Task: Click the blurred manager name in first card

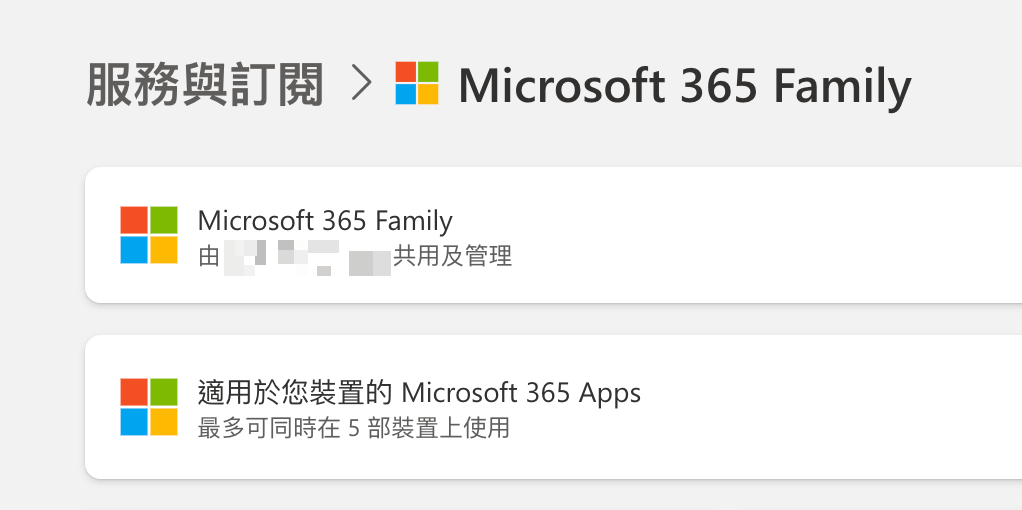Action: click(x=306, y=257)
